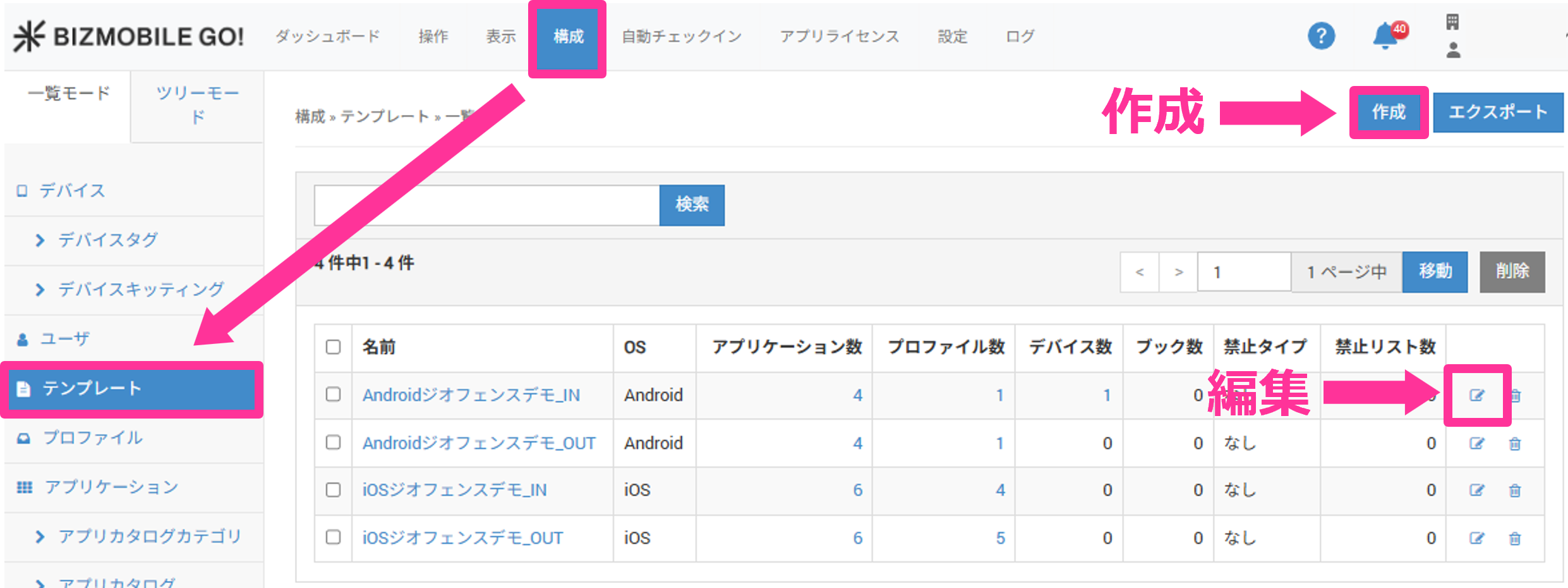Screen dimensions: 1568x588
Task: Open the notifications bell icon
Action: tap(1385, 36)
